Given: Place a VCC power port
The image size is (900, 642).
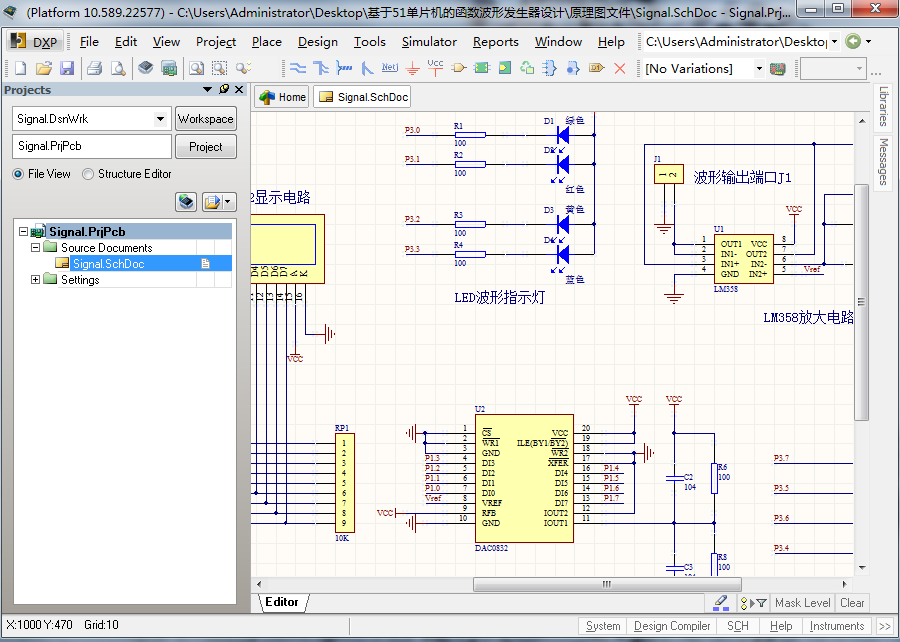Looking at the screenshot, I should coord(435,68).
